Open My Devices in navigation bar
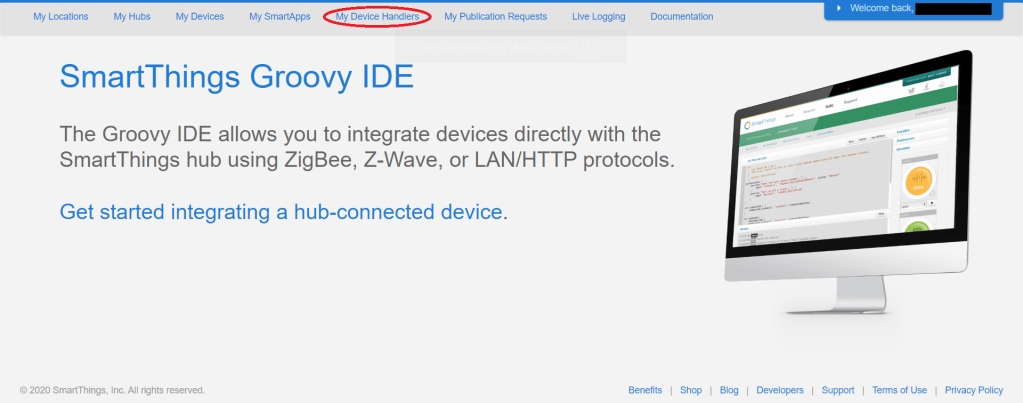This screenshot has height=403, width=1023. pos(200,17)
